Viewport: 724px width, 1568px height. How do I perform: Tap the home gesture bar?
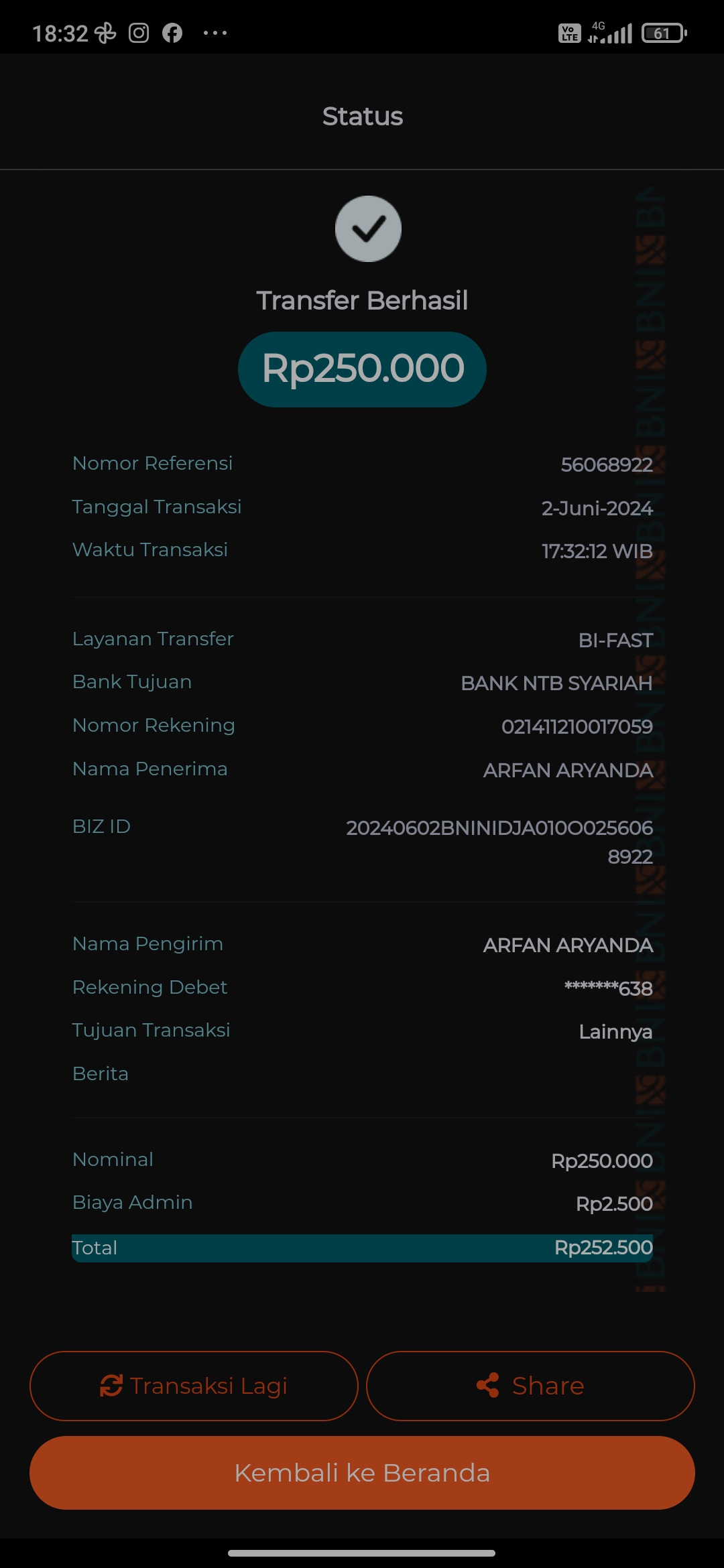coord(362,1553)
